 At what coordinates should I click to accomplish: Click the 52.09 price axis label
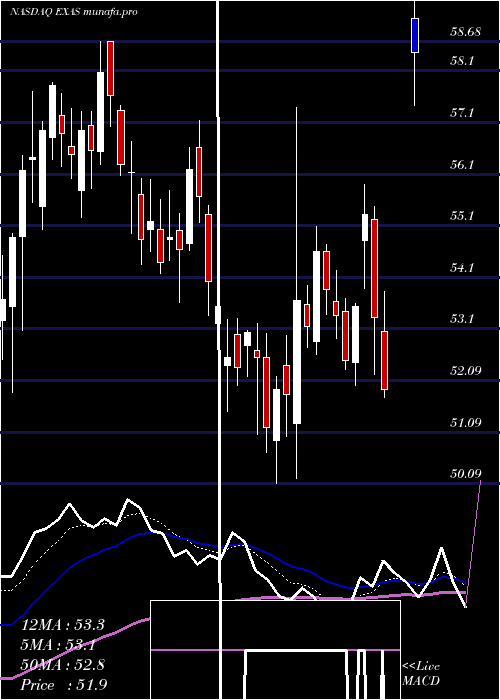(466, 371)
